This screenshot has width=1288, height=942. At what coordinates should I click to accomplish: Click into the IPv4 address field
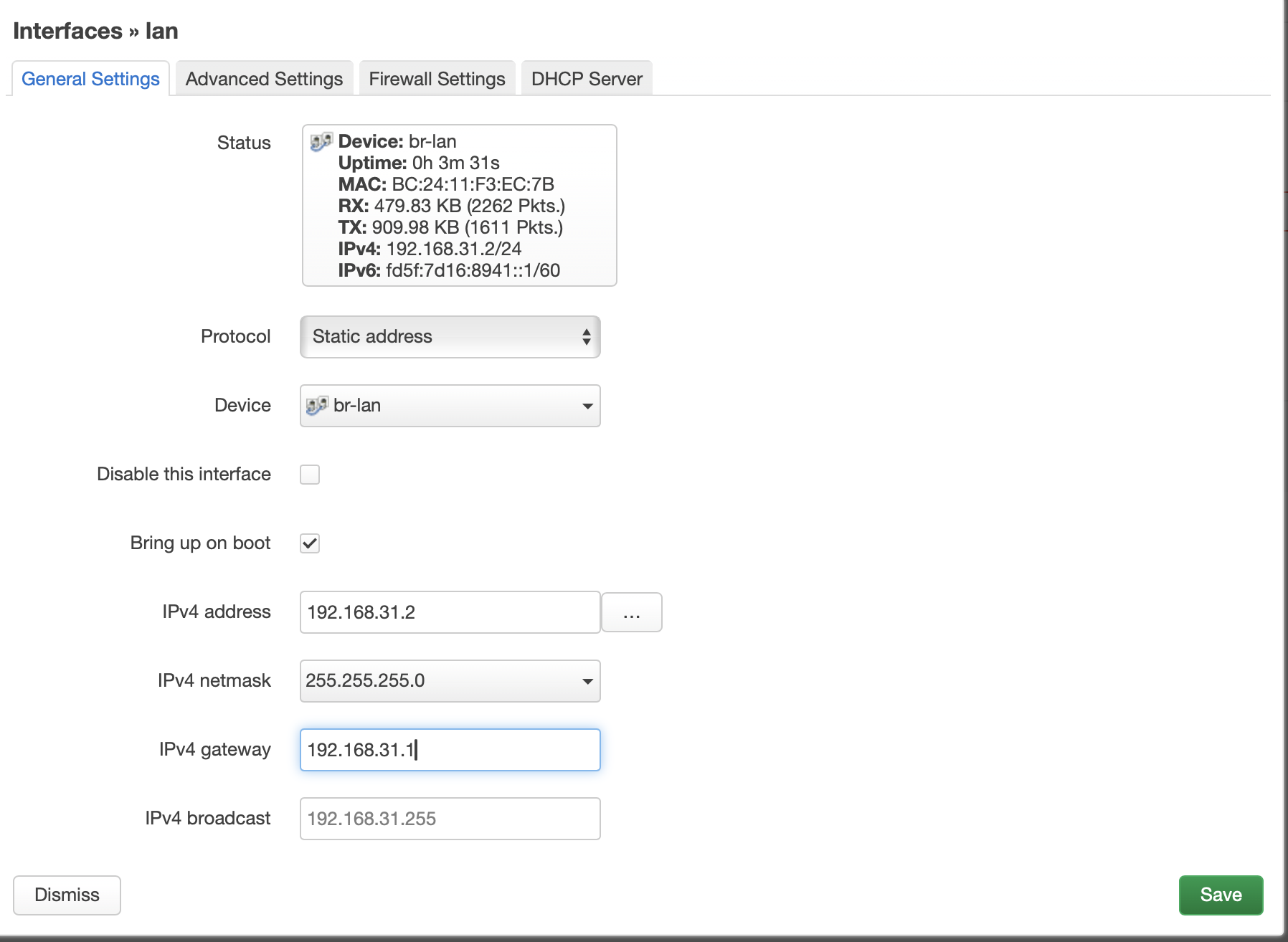(449, 612)
